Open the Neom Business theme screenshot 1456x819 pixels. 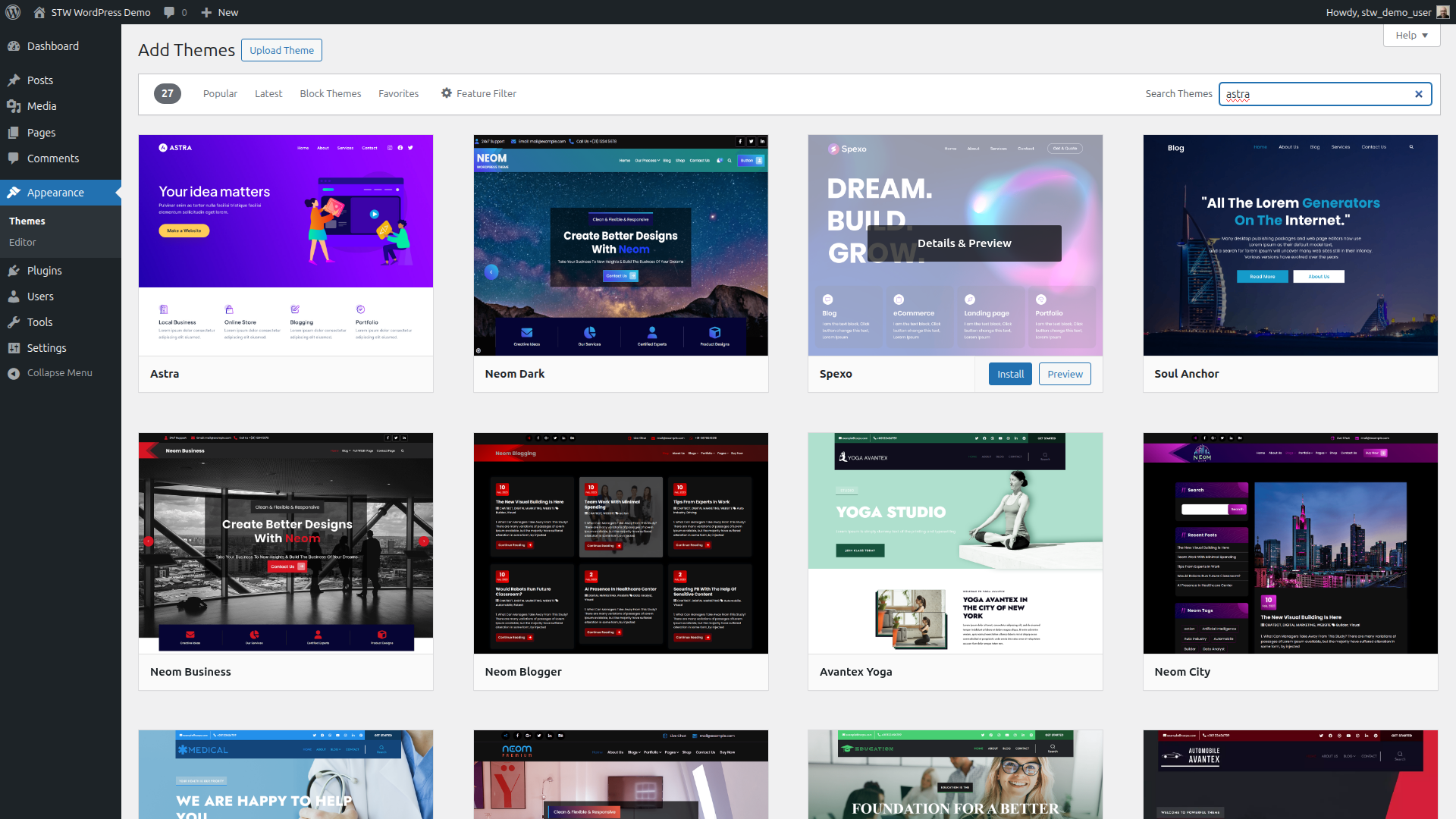(x=286, y=543)
